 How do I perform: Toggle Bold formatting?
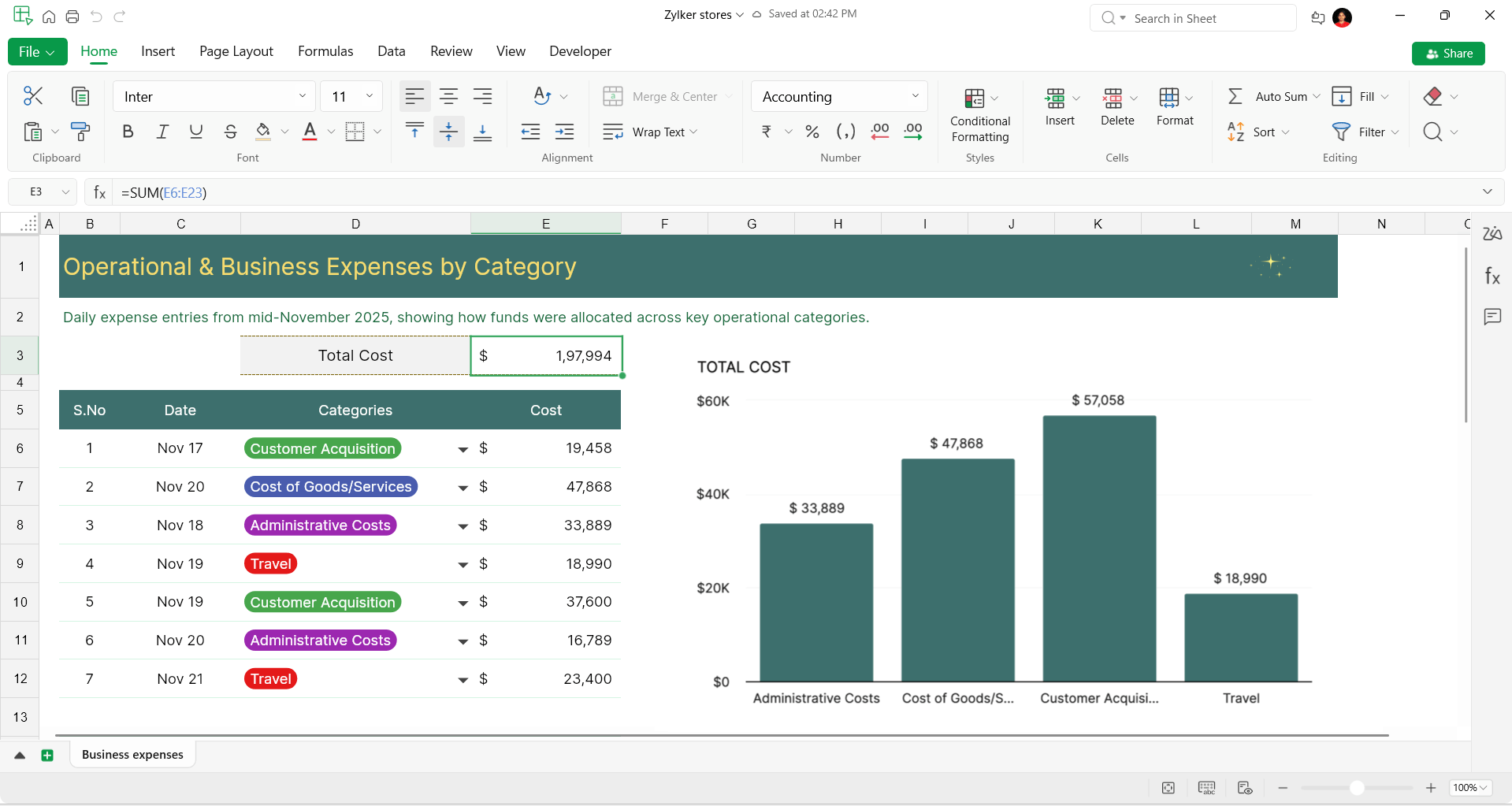[128, 132]
